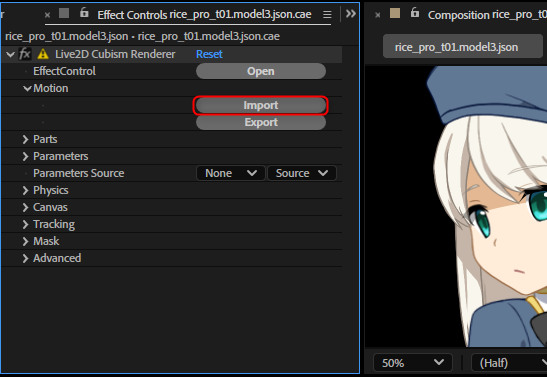
Task: Click the yellow warning triangle icon
Action: pyautogui.click(x=43, y=54)
